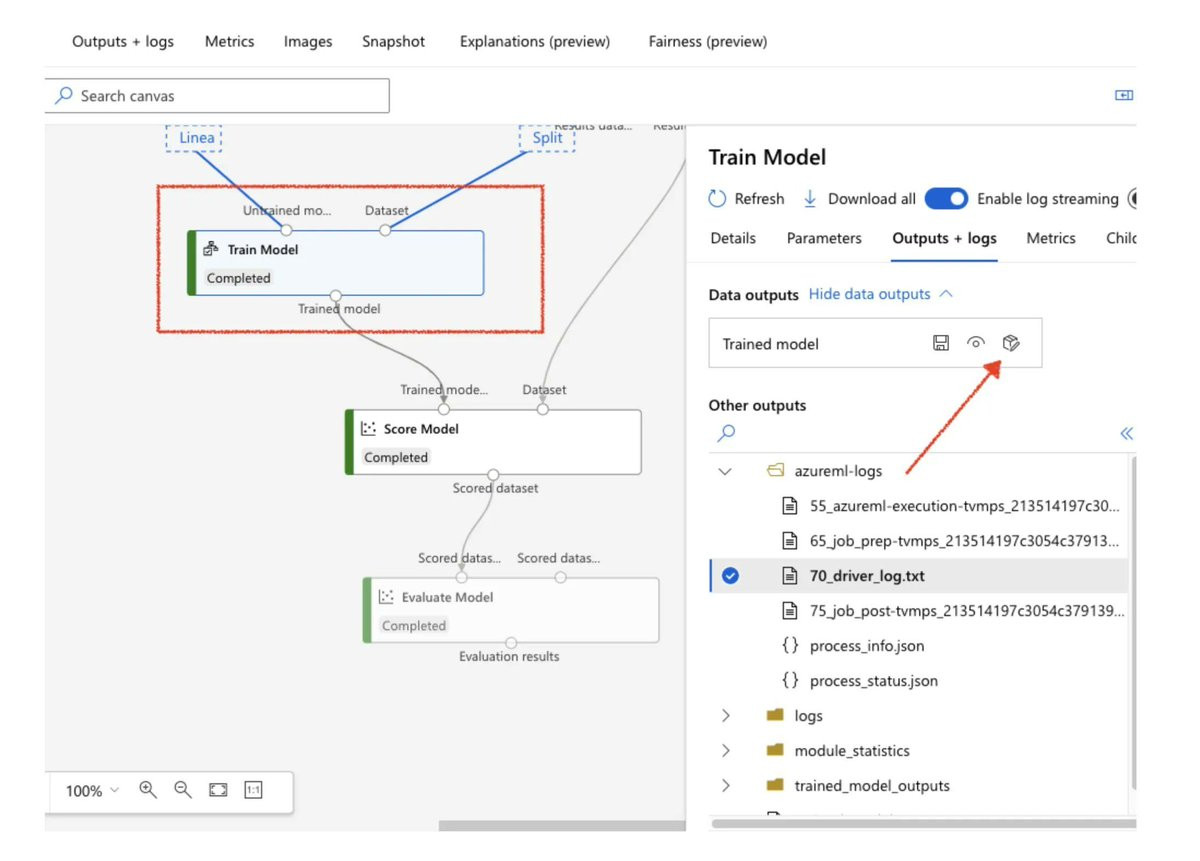
Task: Click Dataset input port of Score Model
Action: click(x=543, y=409)
